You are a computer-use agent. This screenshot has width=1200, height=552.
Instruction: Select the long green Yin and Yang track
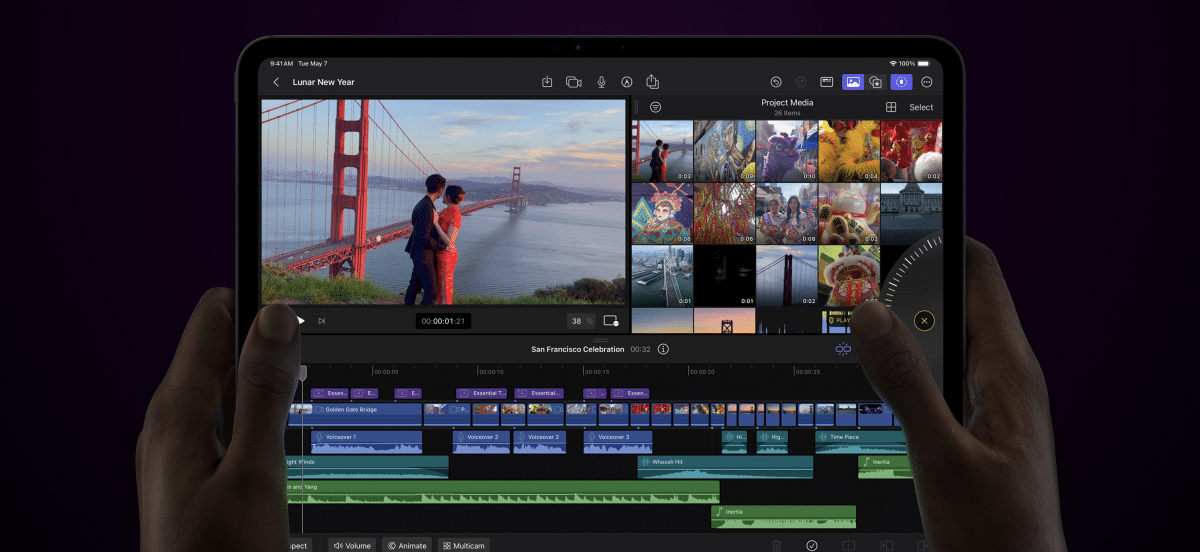502,491
